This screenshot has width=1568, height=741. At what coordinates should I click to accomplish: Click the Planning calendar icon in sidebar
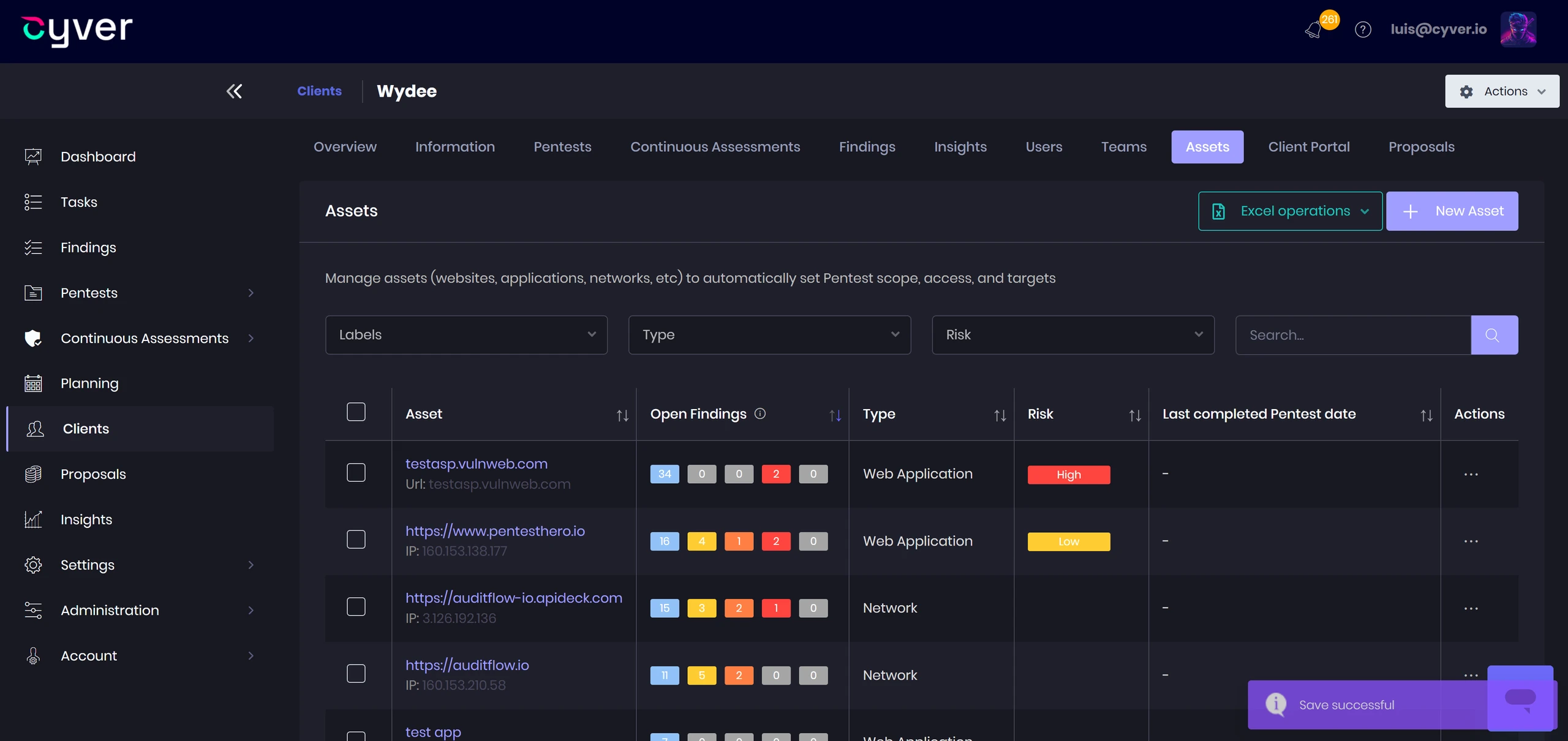click(33, 383)
